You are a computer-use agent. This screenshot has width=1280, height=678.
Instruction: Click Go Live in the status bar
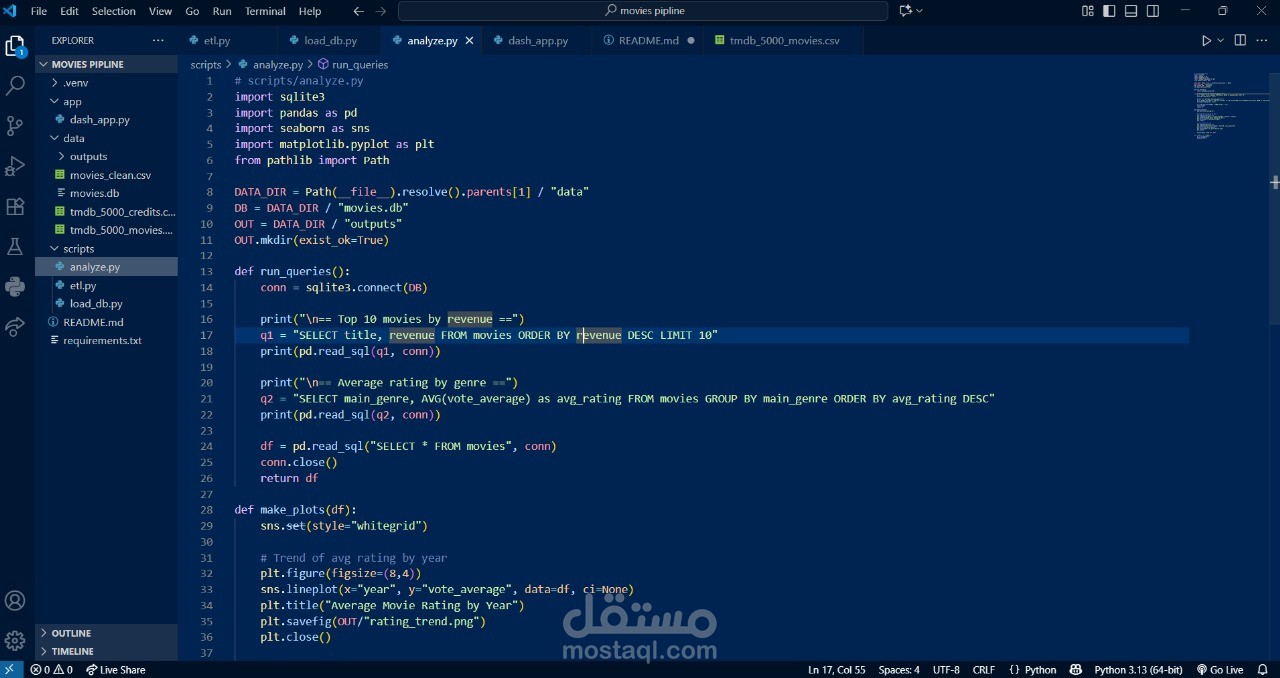pos(1219,670)
